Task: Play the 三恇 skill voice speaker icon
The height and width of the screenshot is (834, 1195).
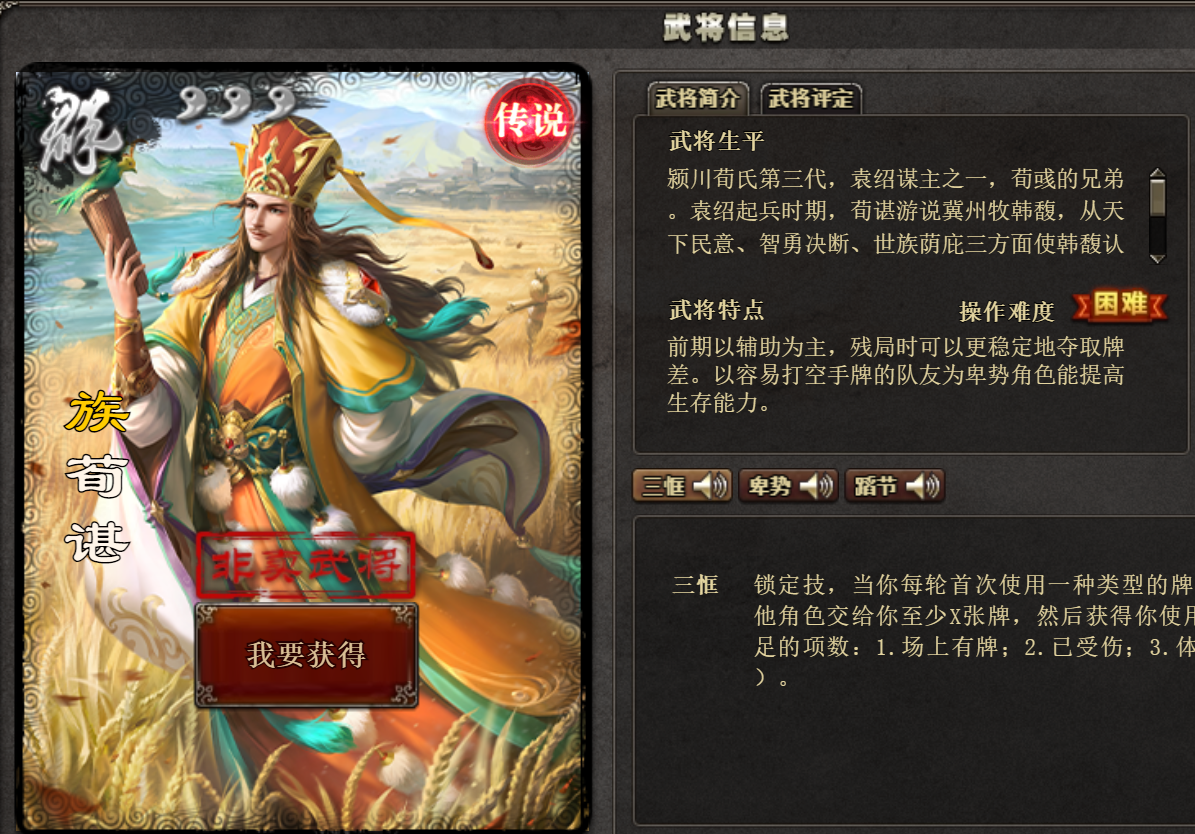Action: (710, 486)
